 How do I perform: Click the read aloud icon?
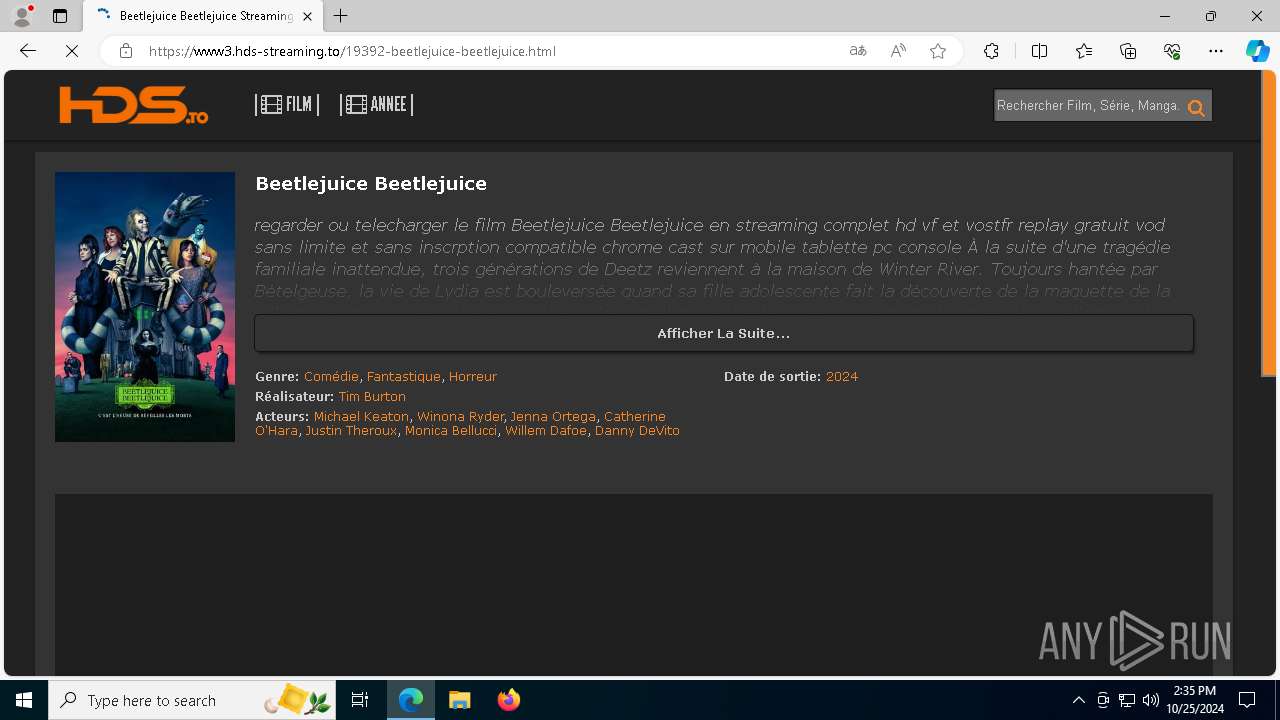pos(898,51)
